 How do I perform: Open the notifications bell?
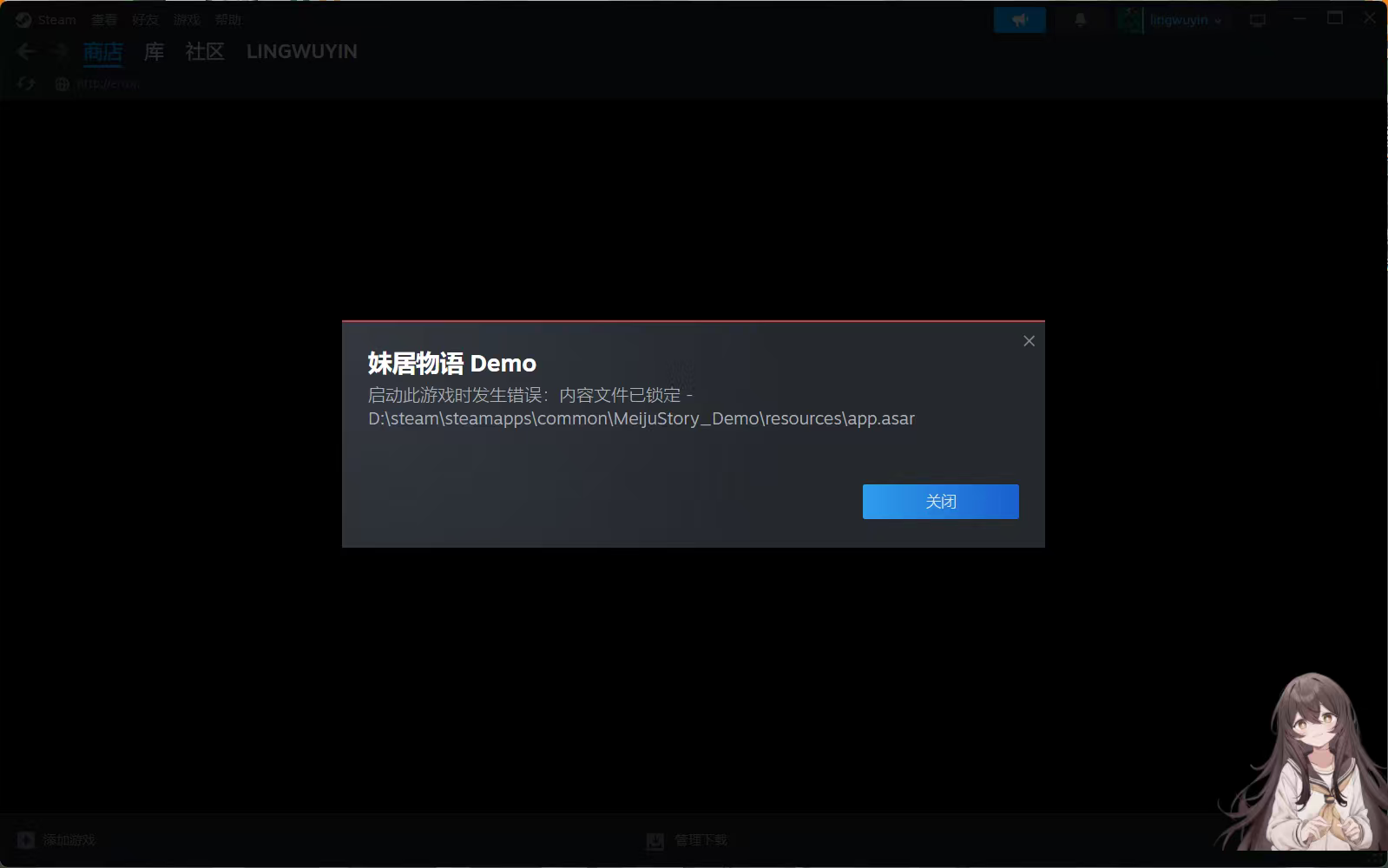coord(1080,20)
